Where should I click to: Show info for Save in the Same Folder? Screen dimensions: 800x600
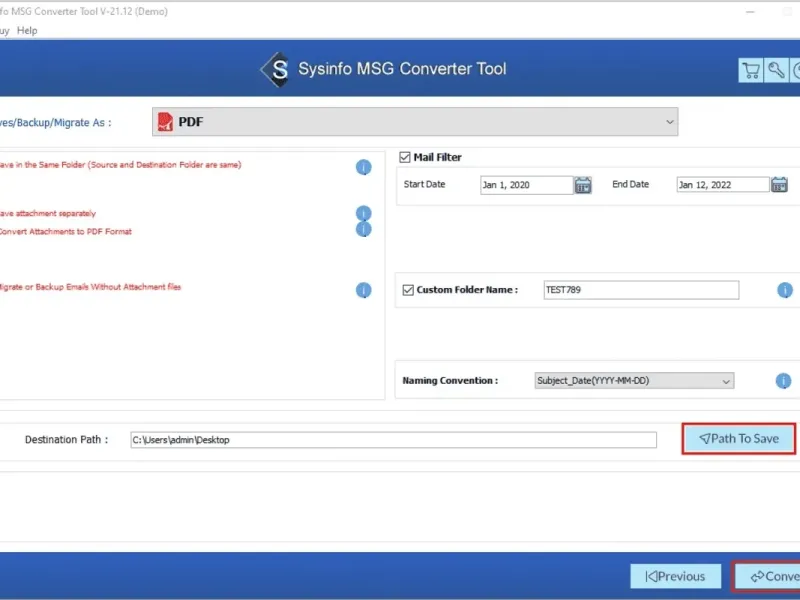coord(363,167)
